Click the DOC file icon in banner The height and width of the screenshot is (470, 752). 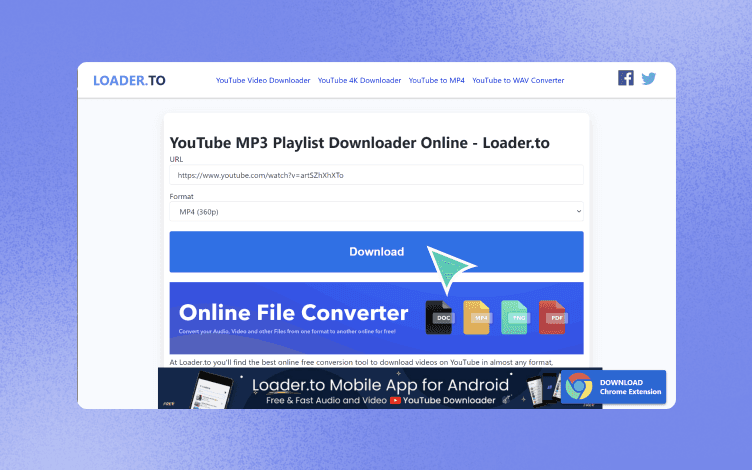point(439,317)
